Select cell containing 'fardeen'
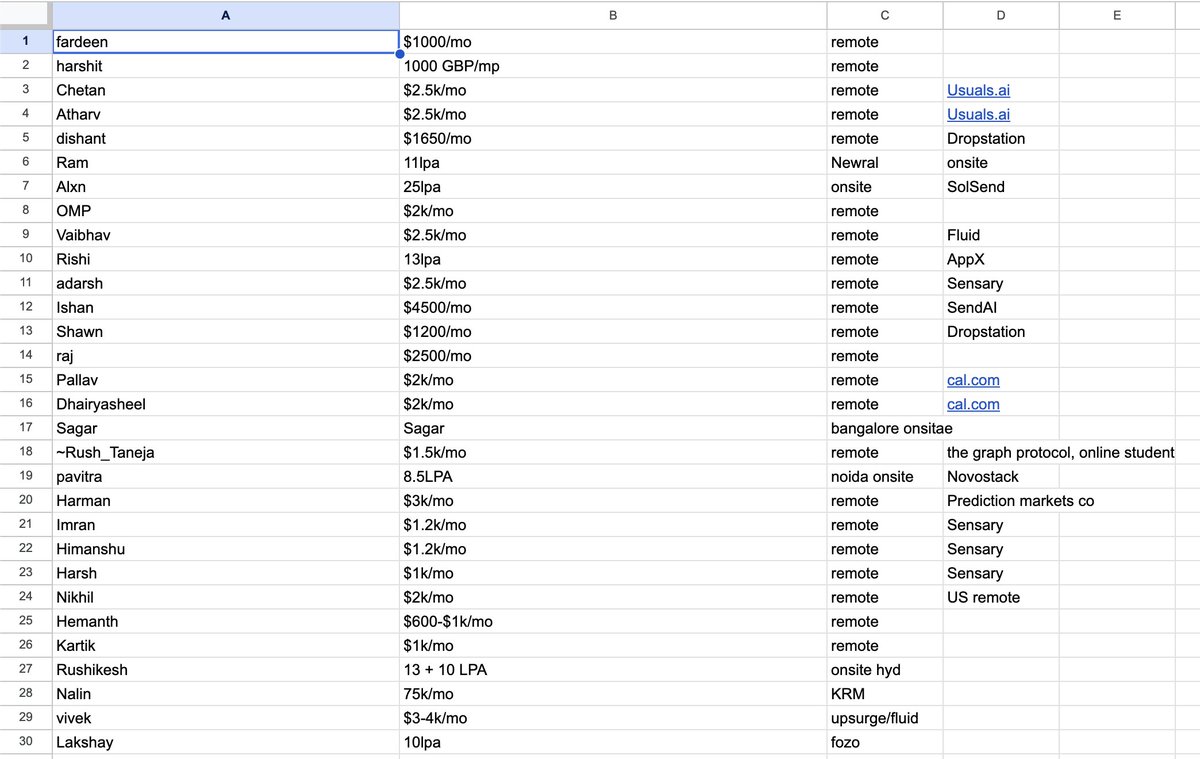The width and height of the screenshot is (1200, 759). [225, 42]
